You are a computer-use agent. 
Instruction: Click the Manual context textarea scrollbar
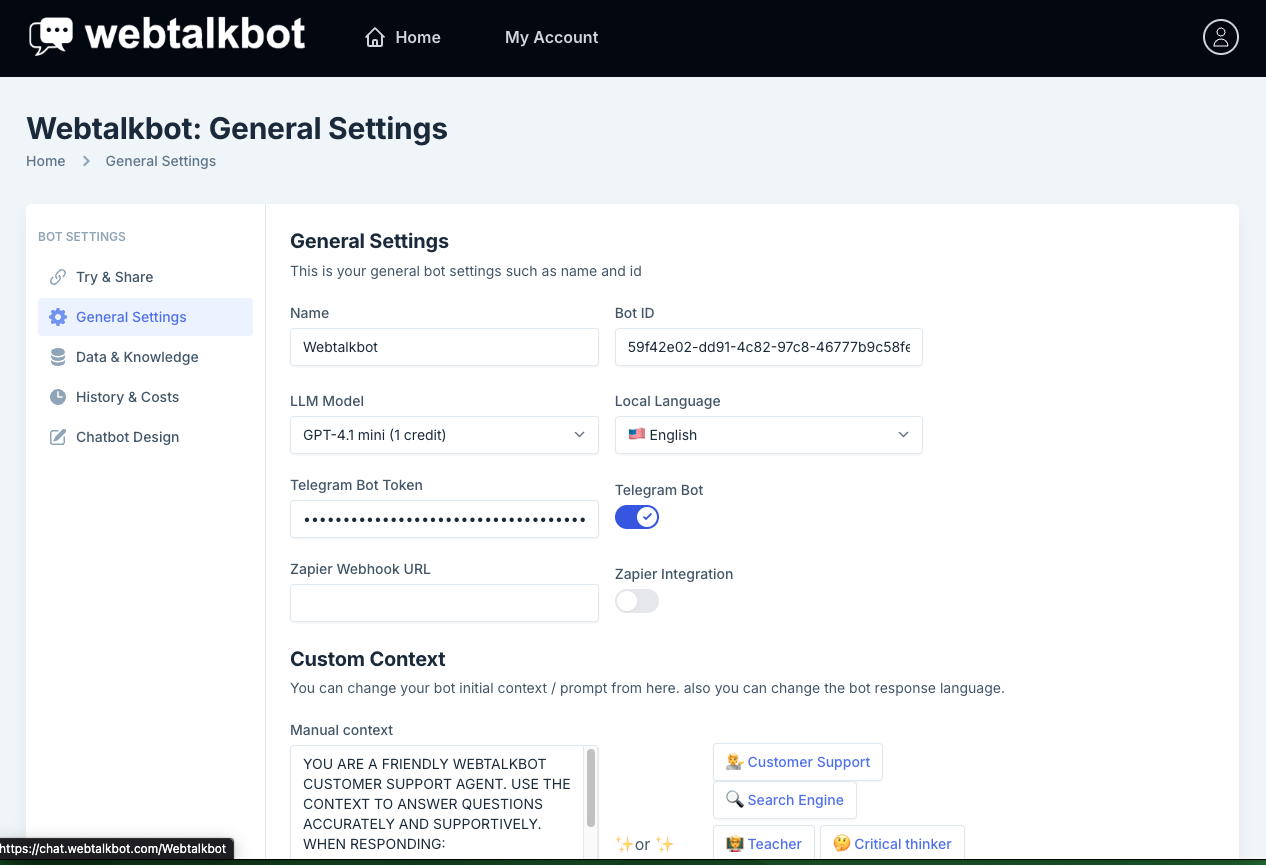point(591,787)
